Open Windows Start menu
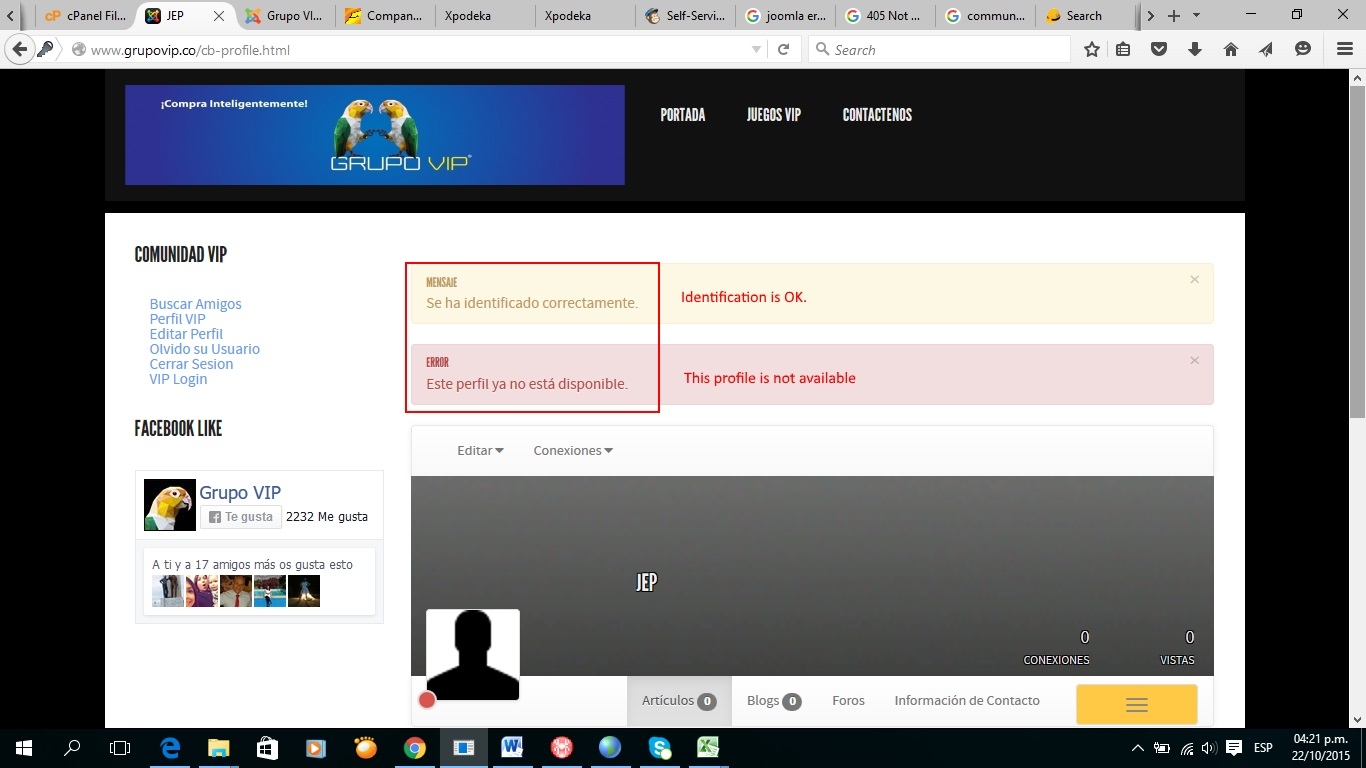This screenshot has height=768, width=1366. pyautogui.click(x=24, y=748)
